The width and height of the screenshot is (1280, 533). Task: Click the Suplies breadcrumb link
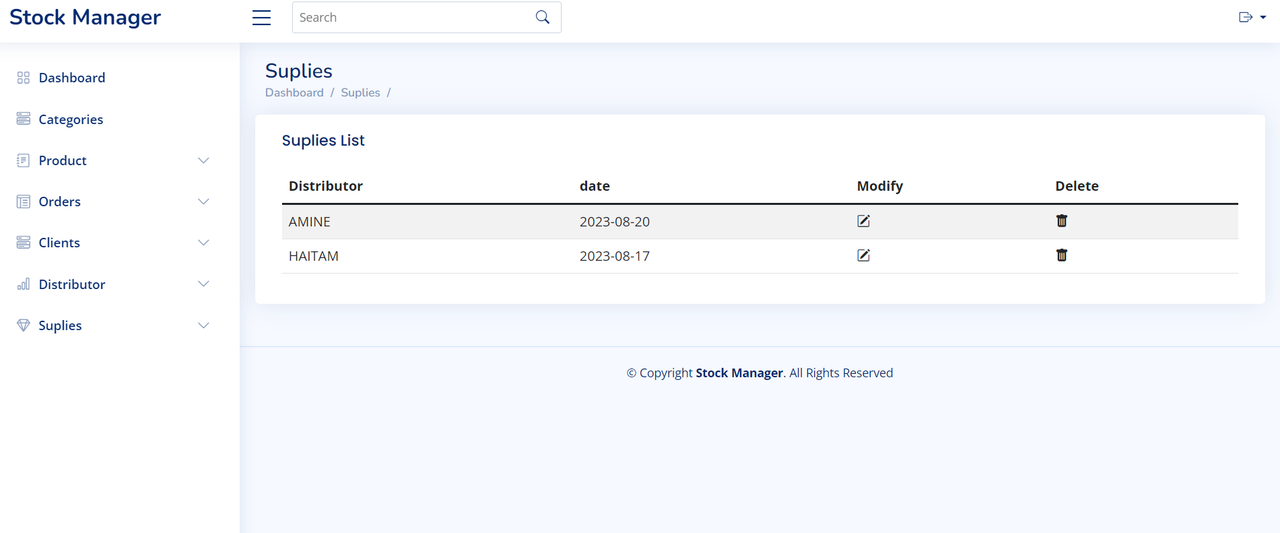(x=360, y=92)
